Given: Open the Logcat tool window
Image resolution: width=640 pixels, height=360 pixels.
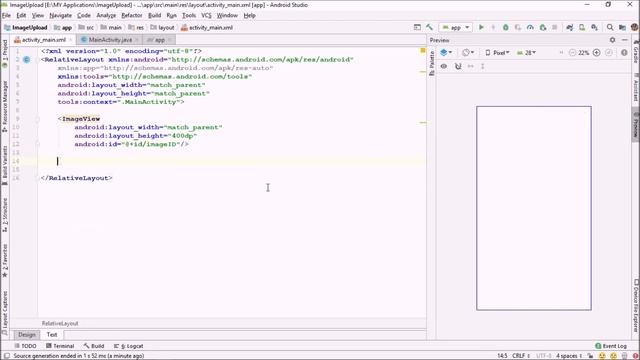Looking at the screenshot, I should (129, 346).
